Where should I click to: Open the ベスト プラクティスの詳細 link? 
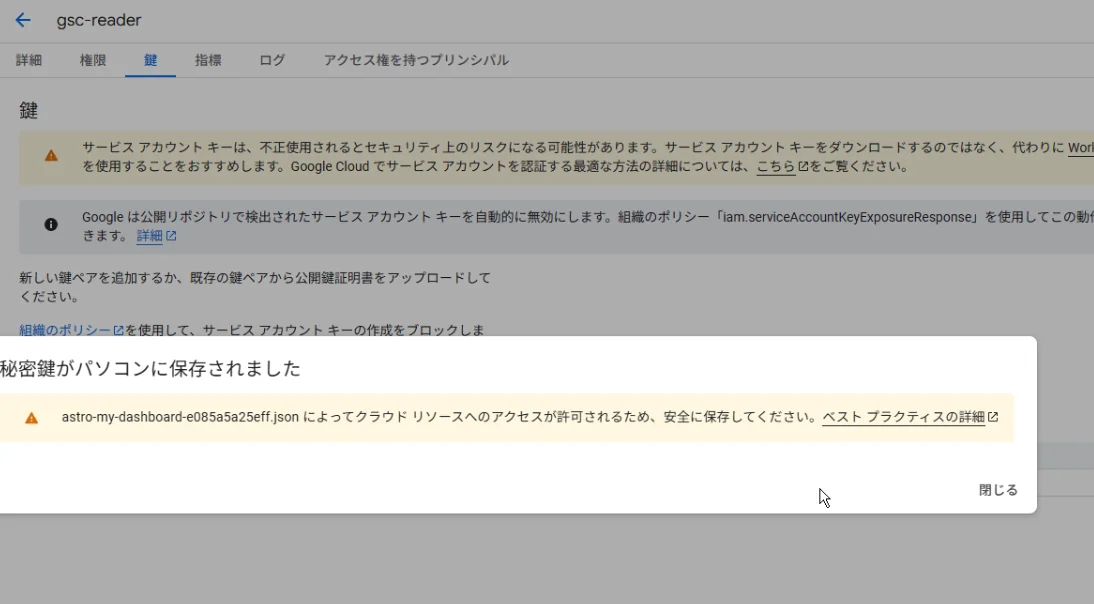903,417
